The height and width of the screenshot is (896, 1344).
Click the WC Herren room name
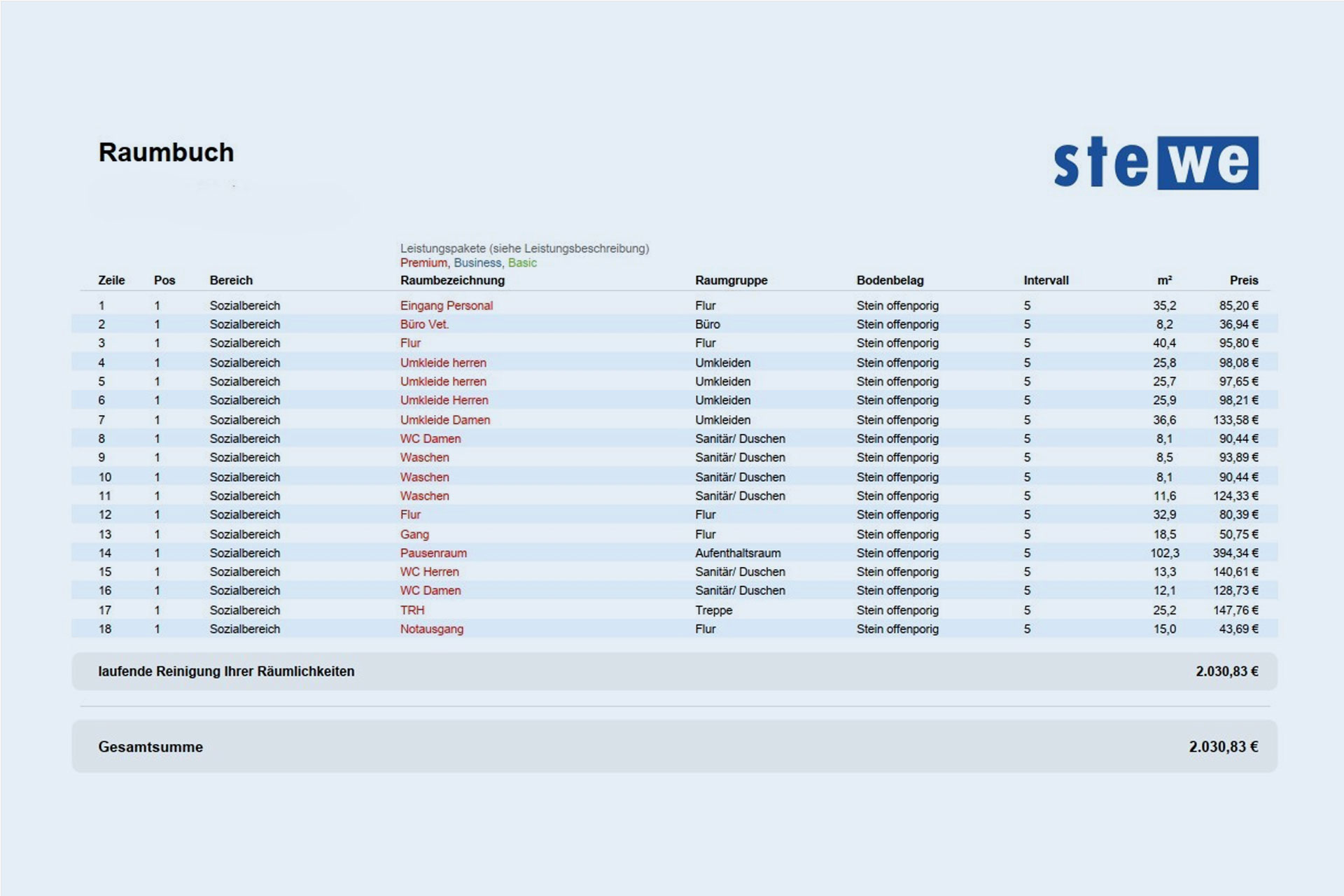tap(429, 572)
